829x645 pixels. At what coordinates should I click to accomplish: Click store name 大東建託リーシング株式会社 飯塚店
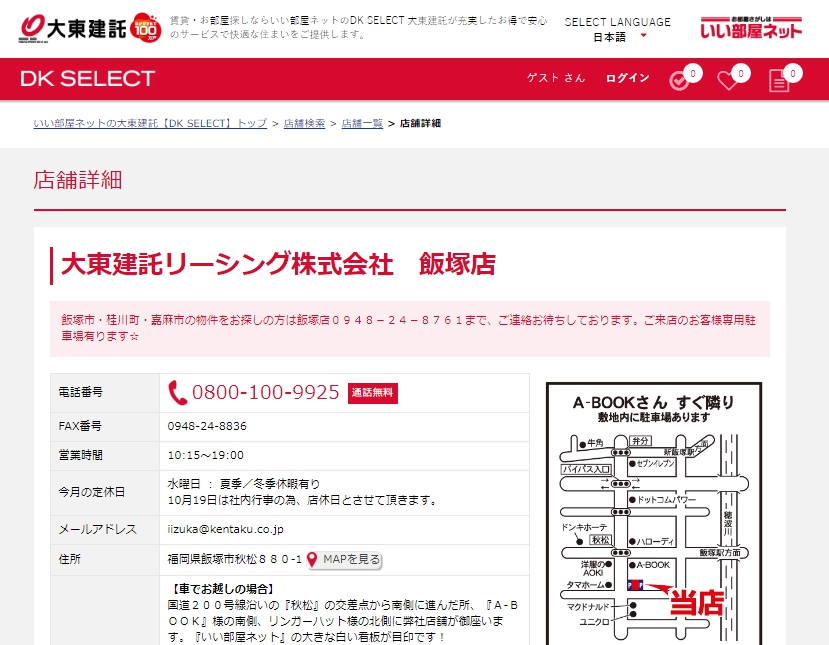279,264
